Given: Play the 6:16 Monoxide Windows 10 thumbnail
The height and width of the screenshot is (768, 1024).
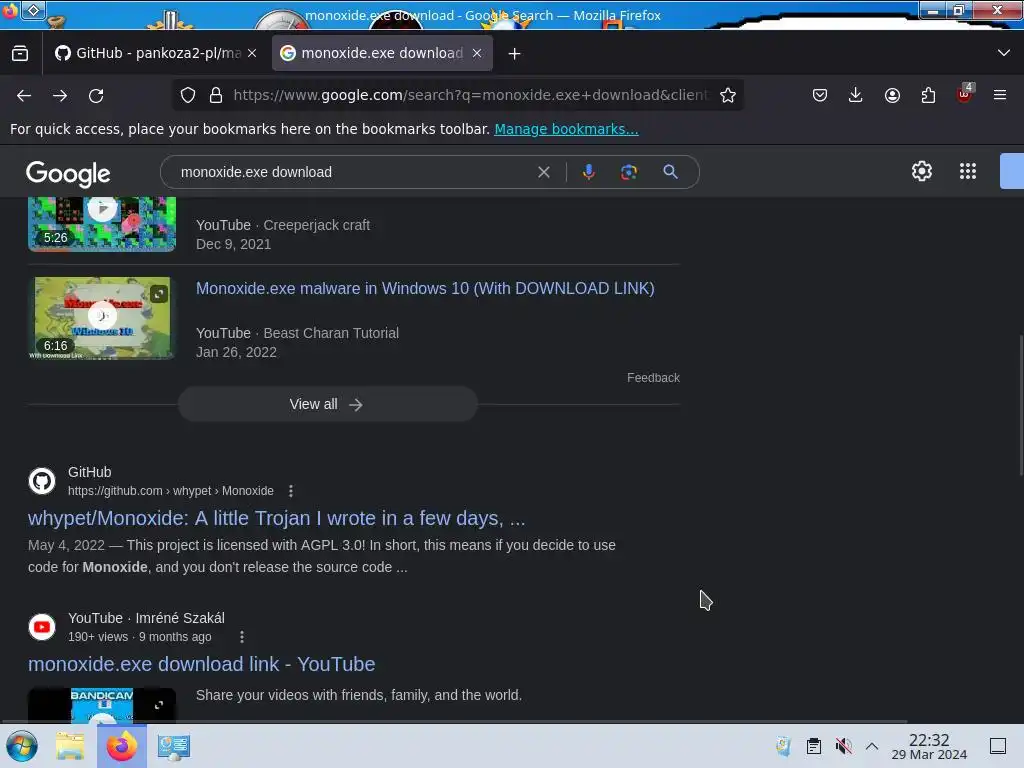Looking at the screenshot, I should coord(102,317).
